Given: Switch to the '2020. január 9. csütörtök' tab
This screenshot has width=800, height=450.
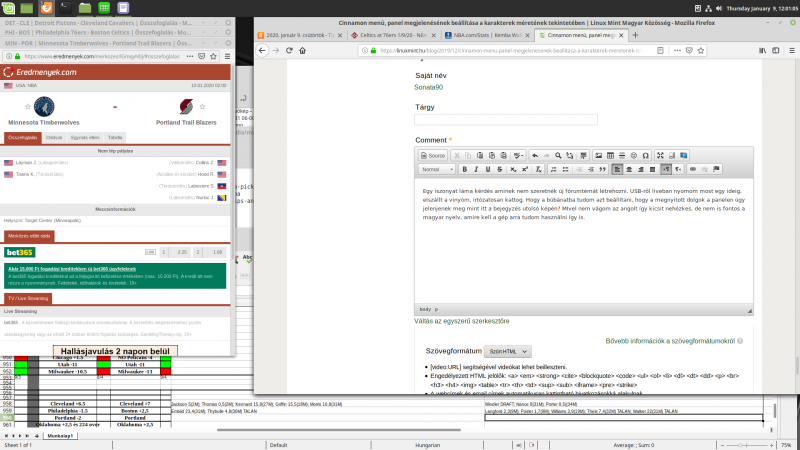Looking at the screenshot, I should [x=299, y=35].
